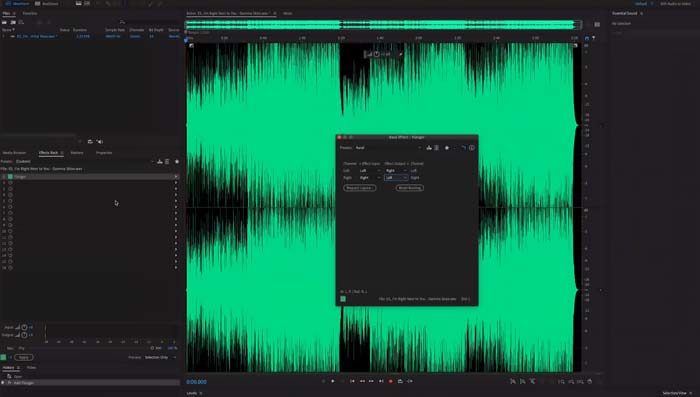Image resolution: width=700 pixels, height=397 pixels.
Task: Toggle power of Effects Rack slot 1 effect
Action: pos(10,177)
